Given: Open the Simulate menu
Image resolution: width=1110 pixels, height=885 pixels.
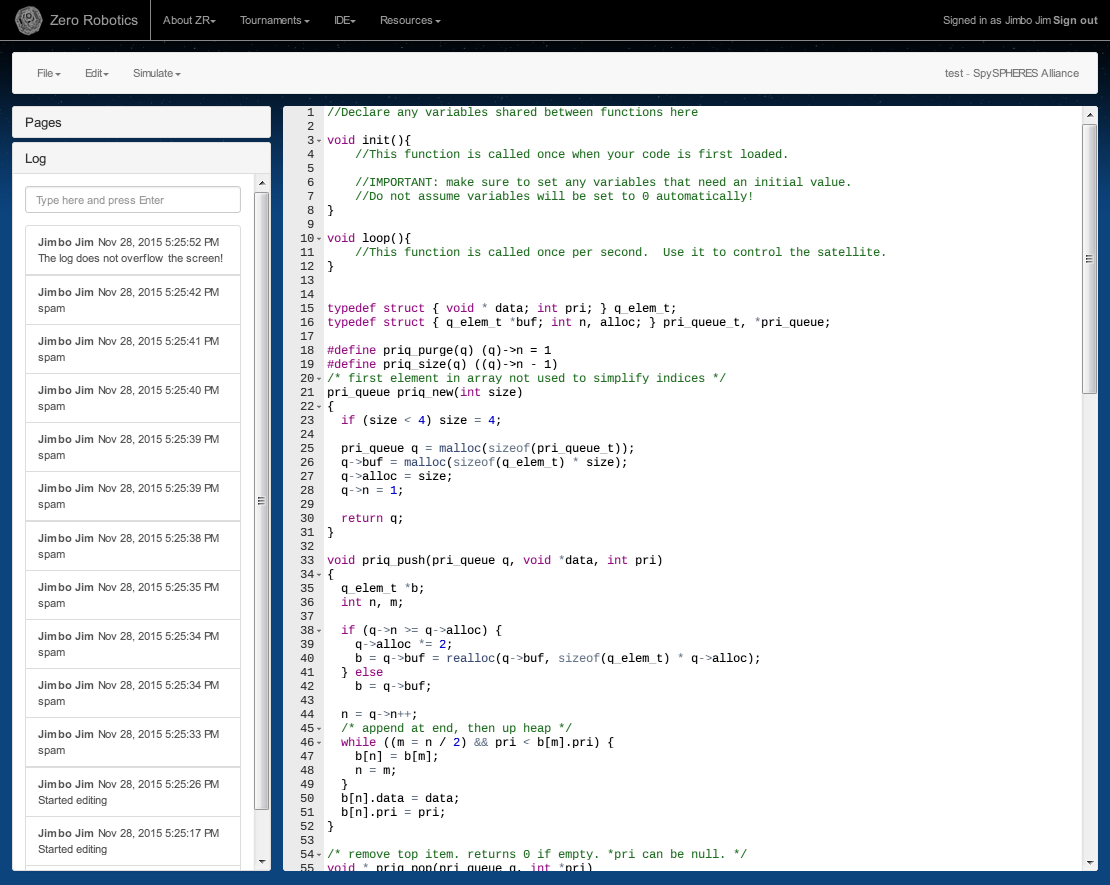Looking at the screenshot, I should coord(156,73).
